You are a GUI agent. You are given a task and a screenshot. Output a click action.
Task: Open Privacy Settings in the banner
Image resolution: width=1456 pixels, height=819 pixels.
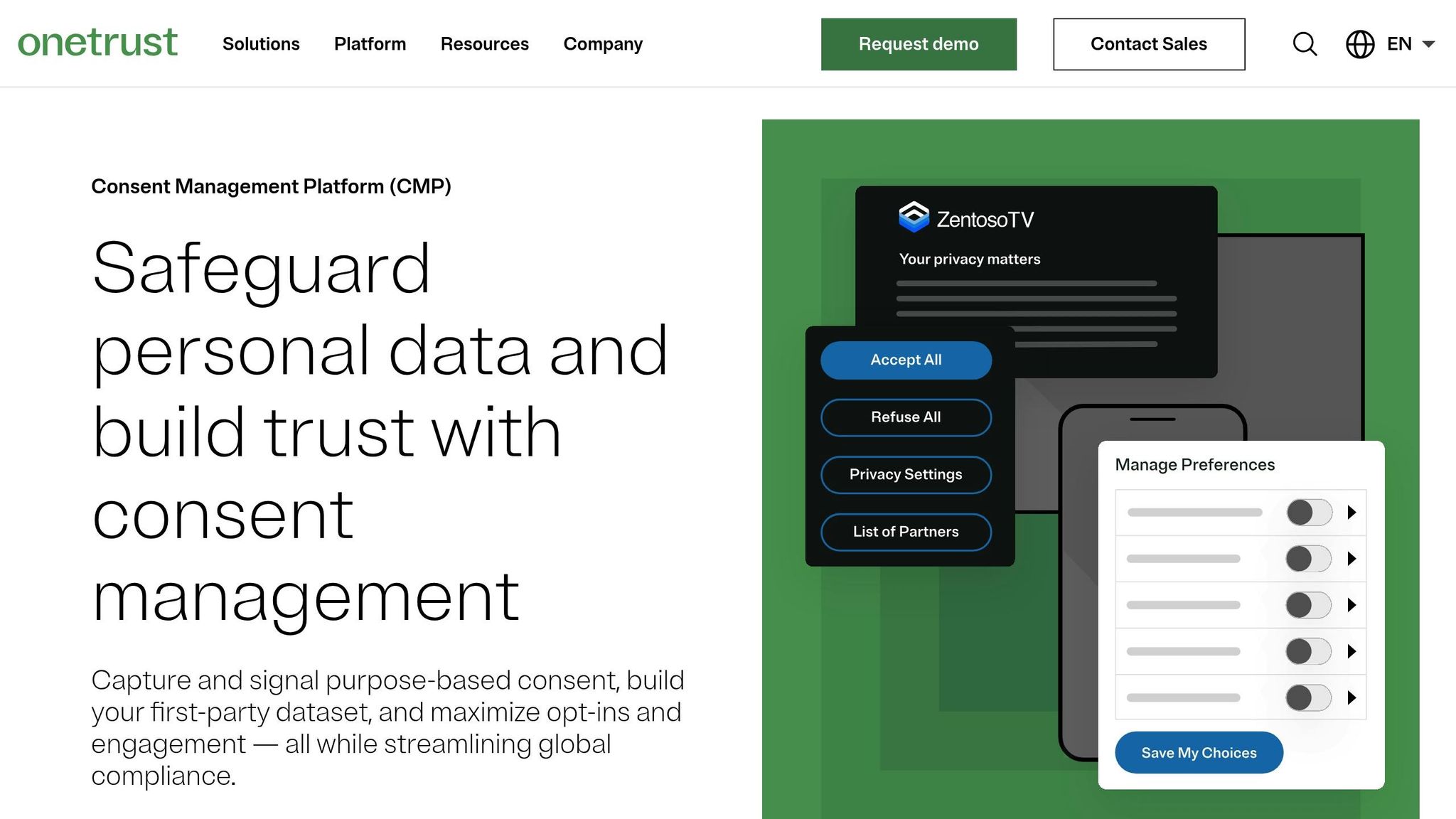(x=906, y=474)
